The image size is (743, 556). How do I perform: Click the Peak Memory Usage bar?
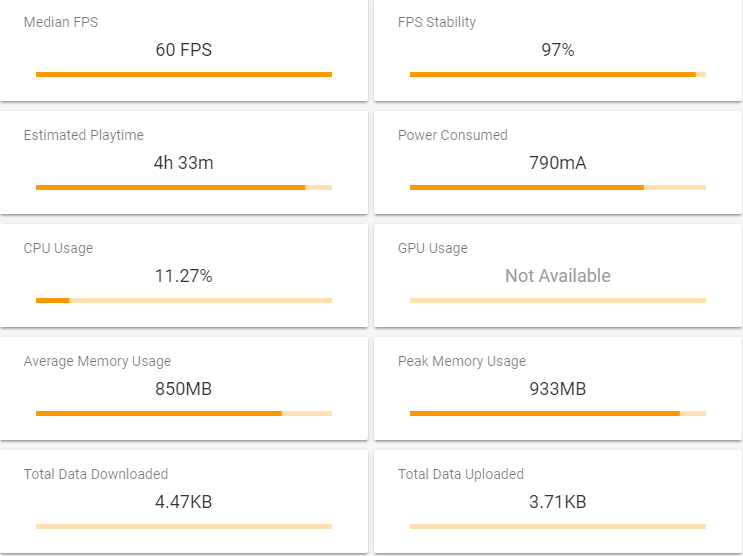point(558,414)
